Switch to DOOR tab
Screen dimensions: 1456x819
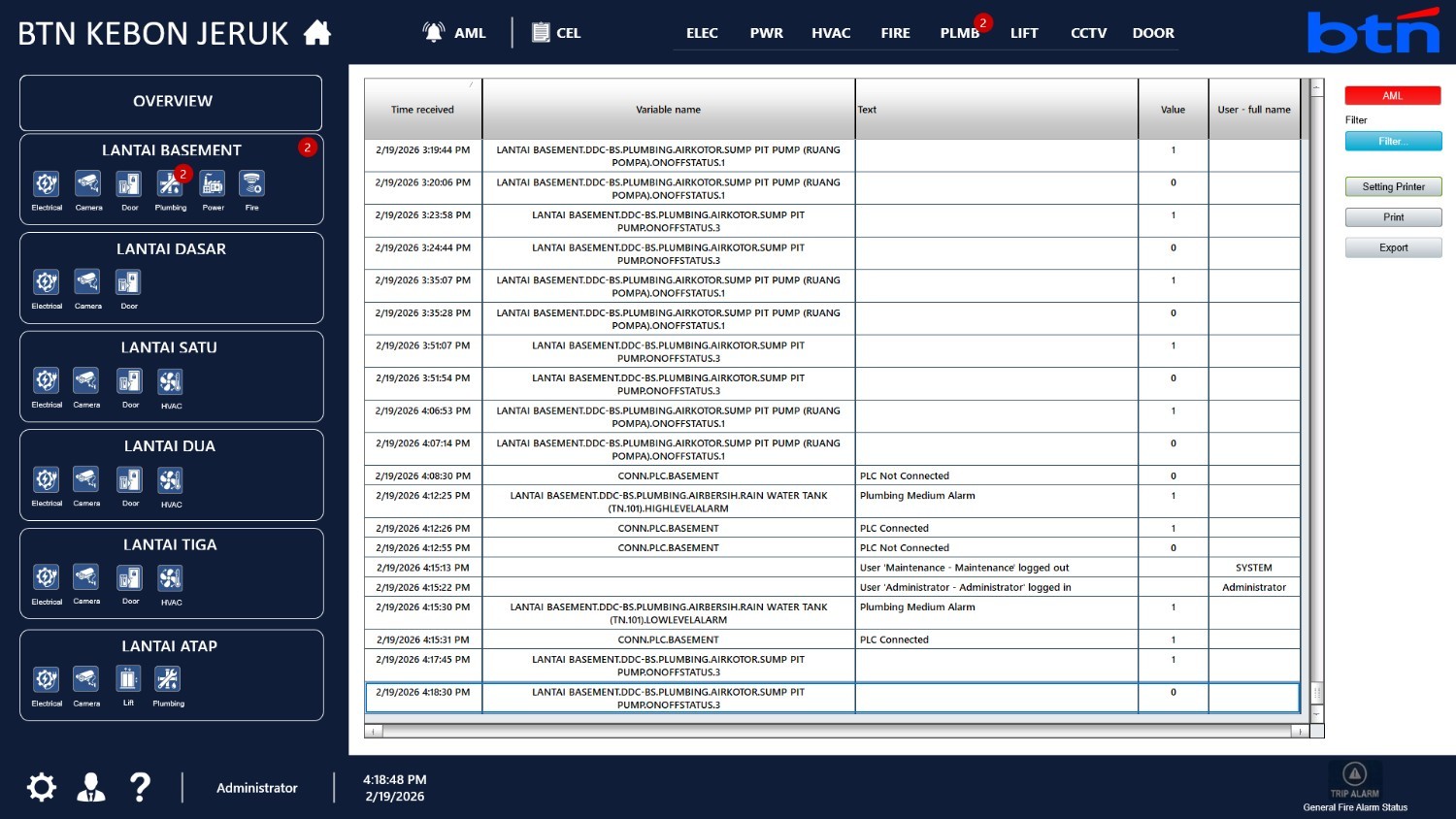coord(1153,33)
